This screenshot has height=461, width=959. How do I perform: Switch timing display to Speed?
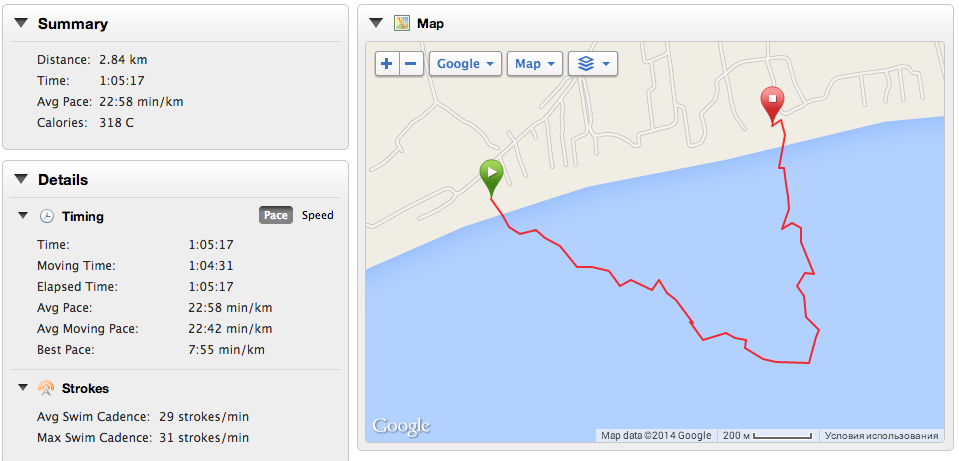318,215
